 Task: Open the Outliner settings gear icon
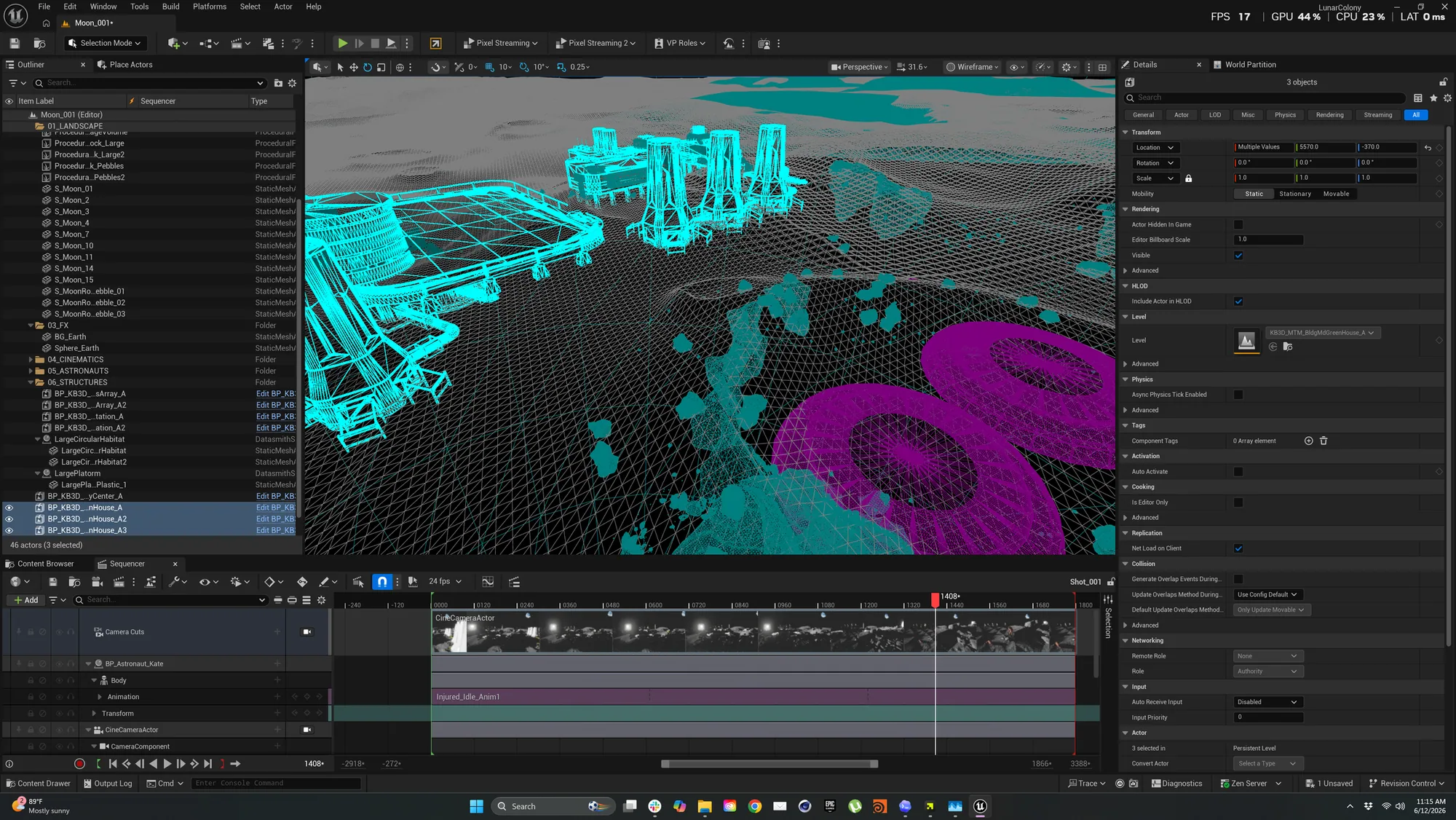point(293,84)
